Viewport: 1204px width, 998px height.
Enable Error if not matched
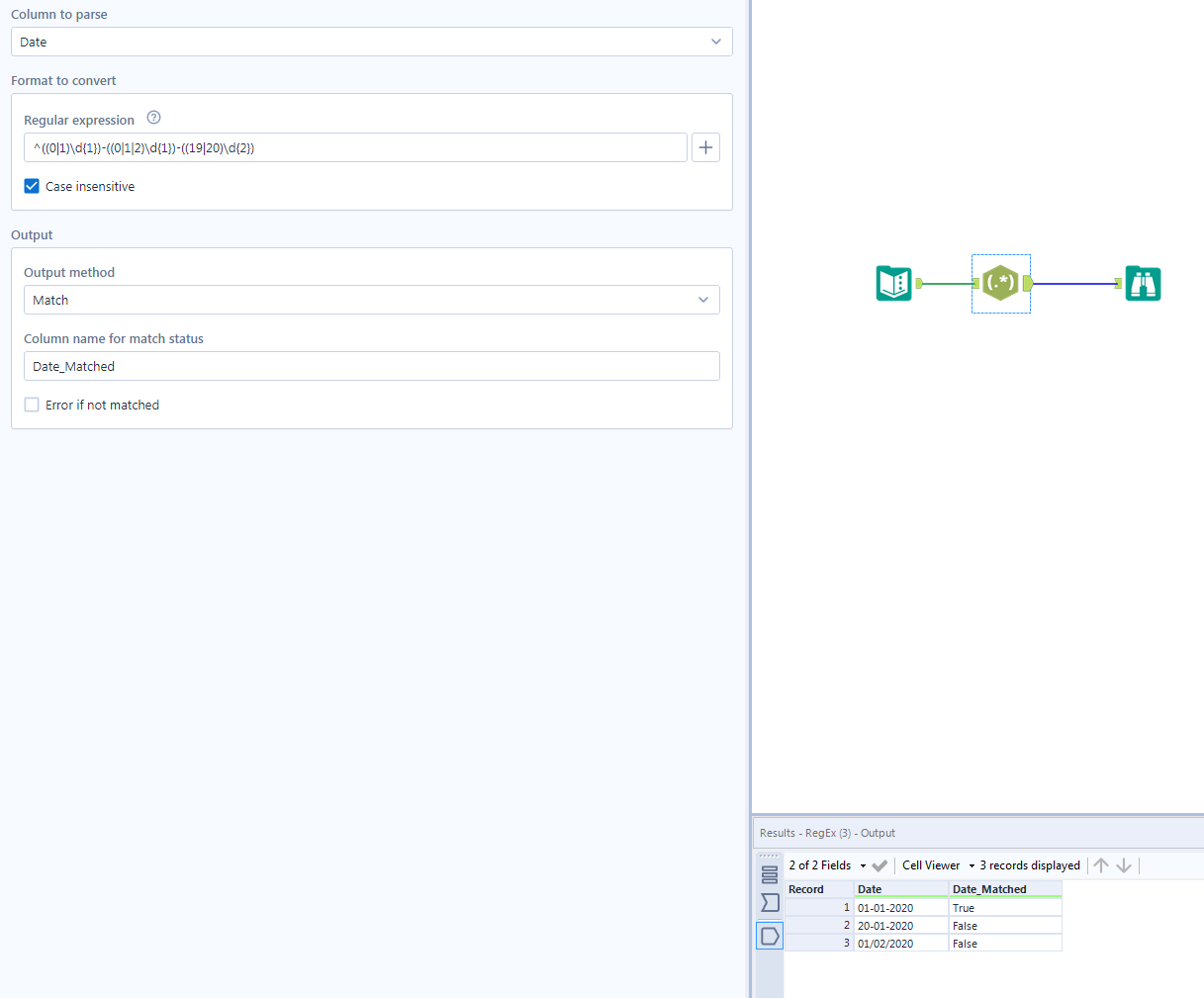pyautogui.click(x=31, y=404)
